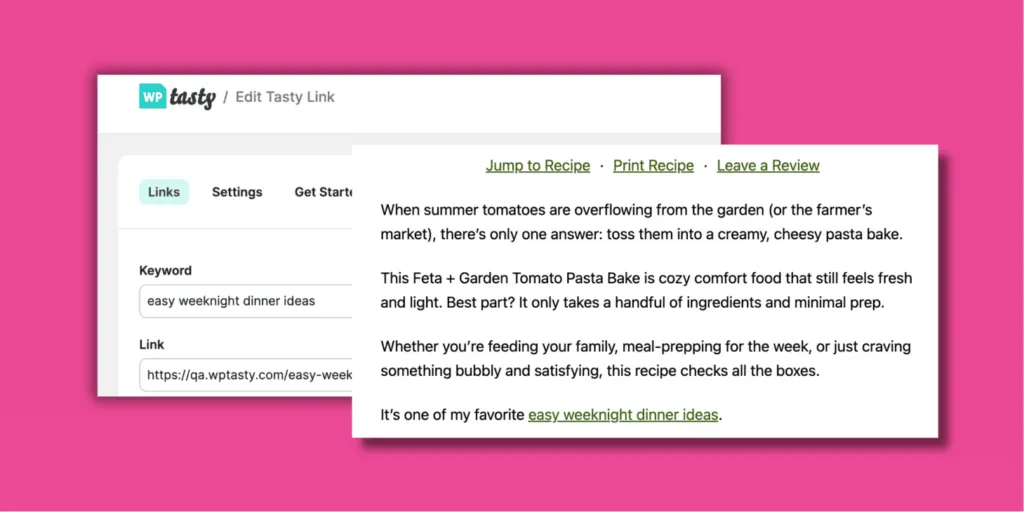Screen dimensions: 1024x512
Task: Click the paragraph starting 'When summer tomatoes'
Action: (641, 222)
